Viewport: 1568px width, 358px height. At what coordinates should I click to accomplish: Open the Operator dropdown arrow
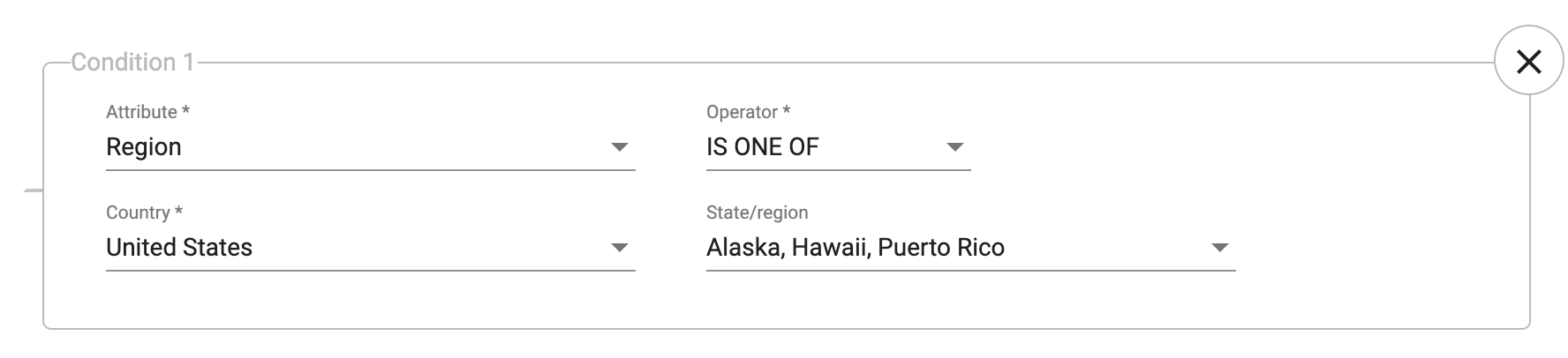[955, 147]
